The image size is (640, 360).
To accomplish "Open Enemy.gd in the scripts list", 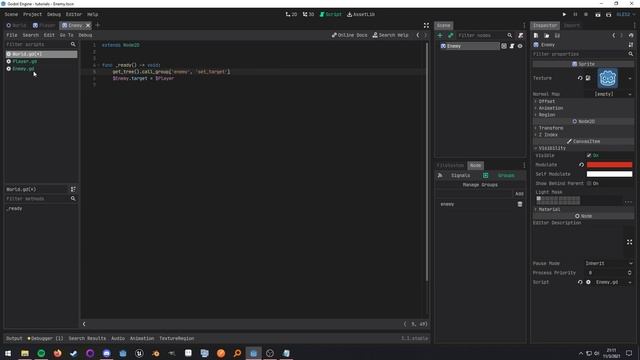I will 23,69.
